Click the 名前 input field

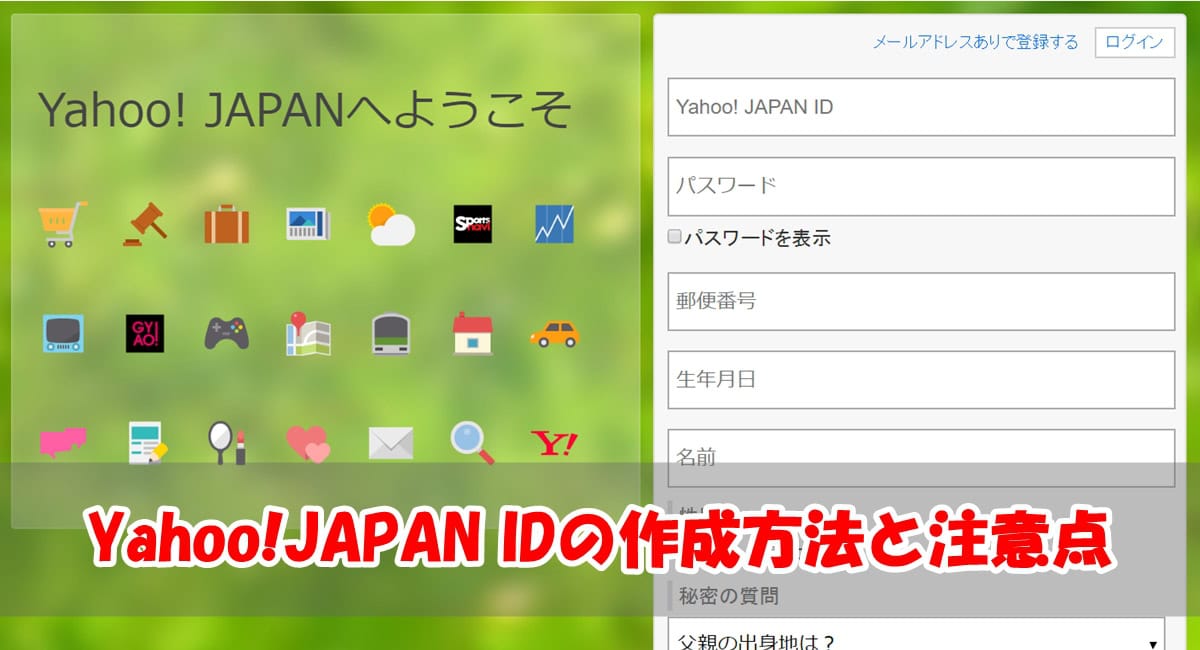921,458
